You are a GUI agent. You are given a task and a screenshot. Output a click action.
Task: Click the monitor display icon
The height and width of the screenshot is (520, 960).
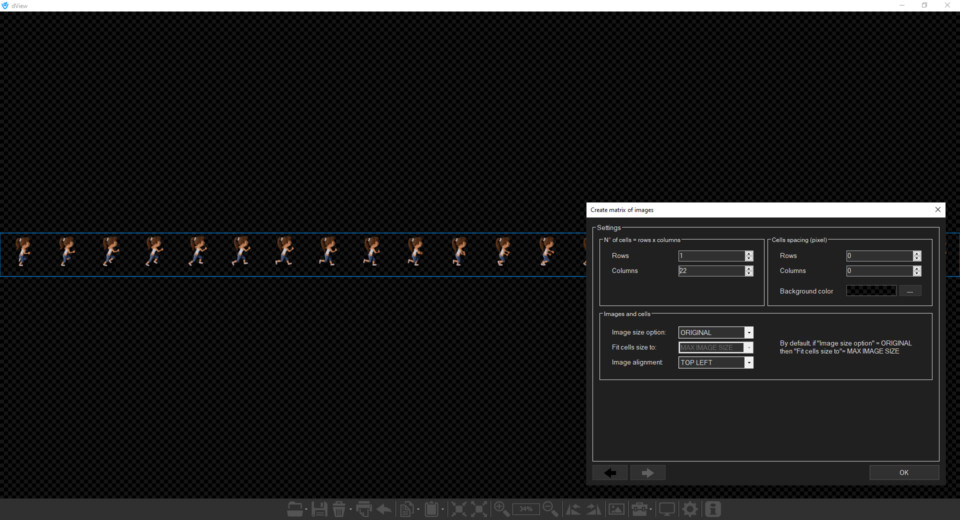pyautogui.click(x=667, y=509)
